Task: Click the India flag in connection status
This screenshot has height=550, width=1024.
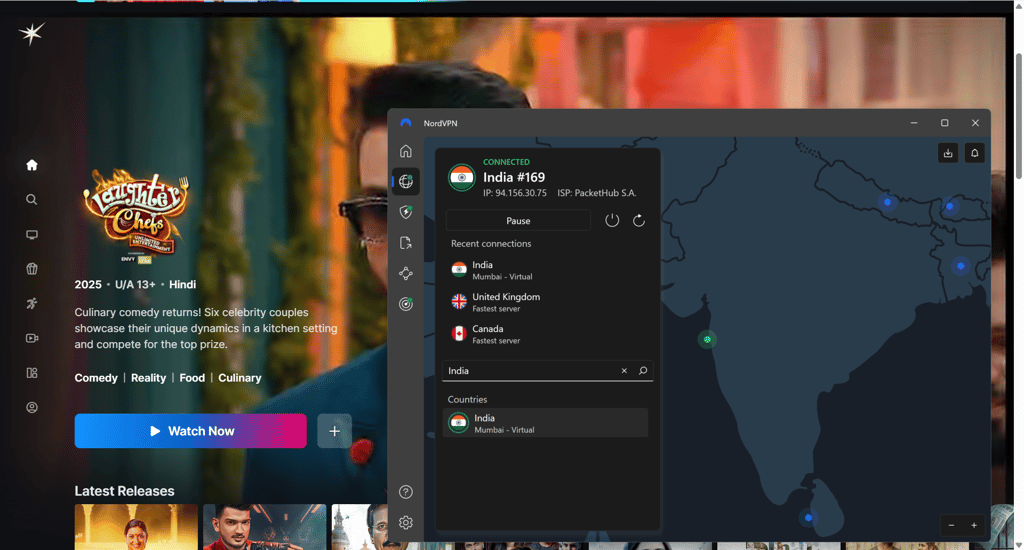Action: point(462,177)
